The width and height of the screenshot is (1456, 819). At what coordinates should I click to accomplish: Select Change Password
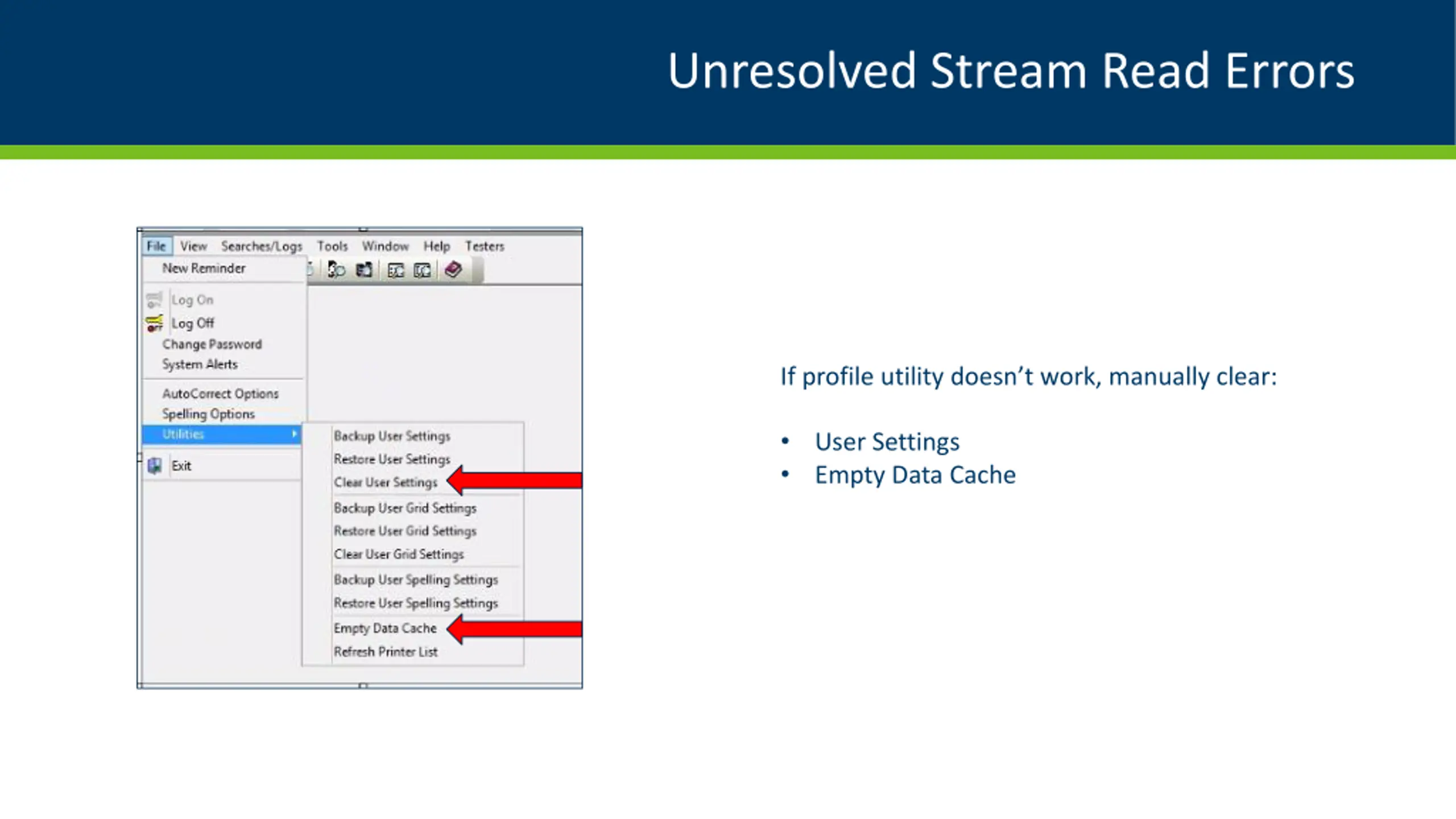coord(212,344)
